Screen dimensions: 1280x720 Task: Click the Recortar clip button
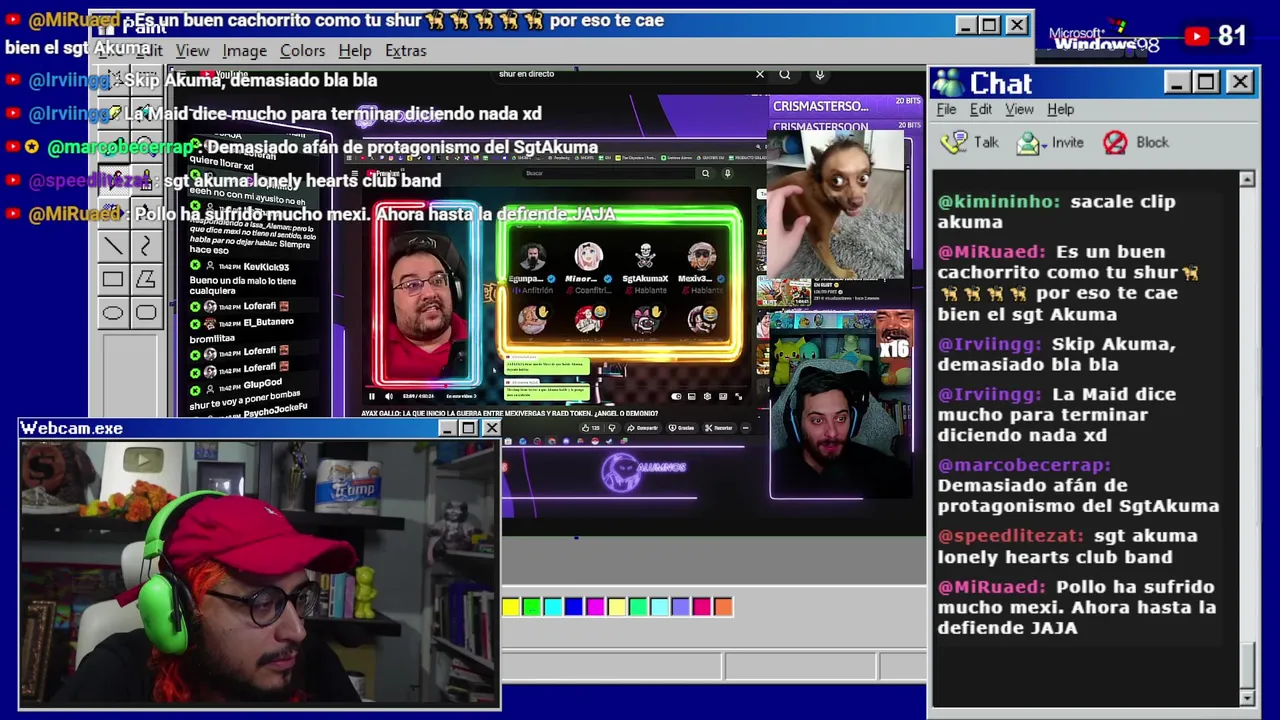click(720, 428)
